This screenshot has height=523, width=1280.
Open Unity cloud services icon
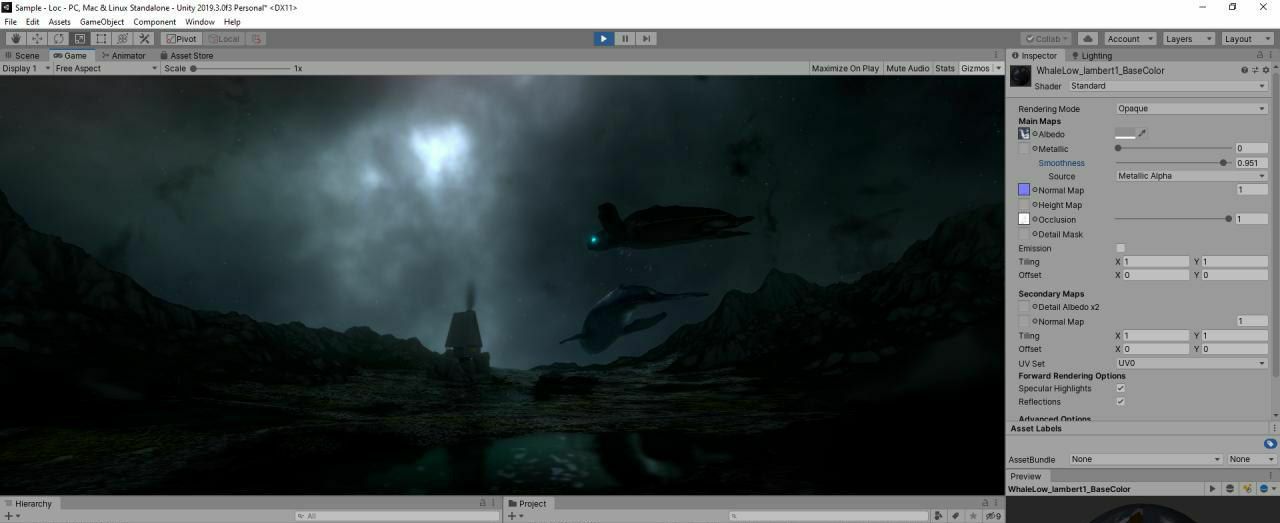coord(1088,39)
